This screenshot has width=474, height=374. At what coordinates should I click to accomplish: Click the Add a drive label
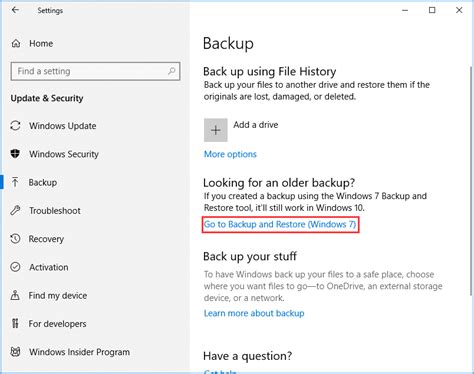256,125
